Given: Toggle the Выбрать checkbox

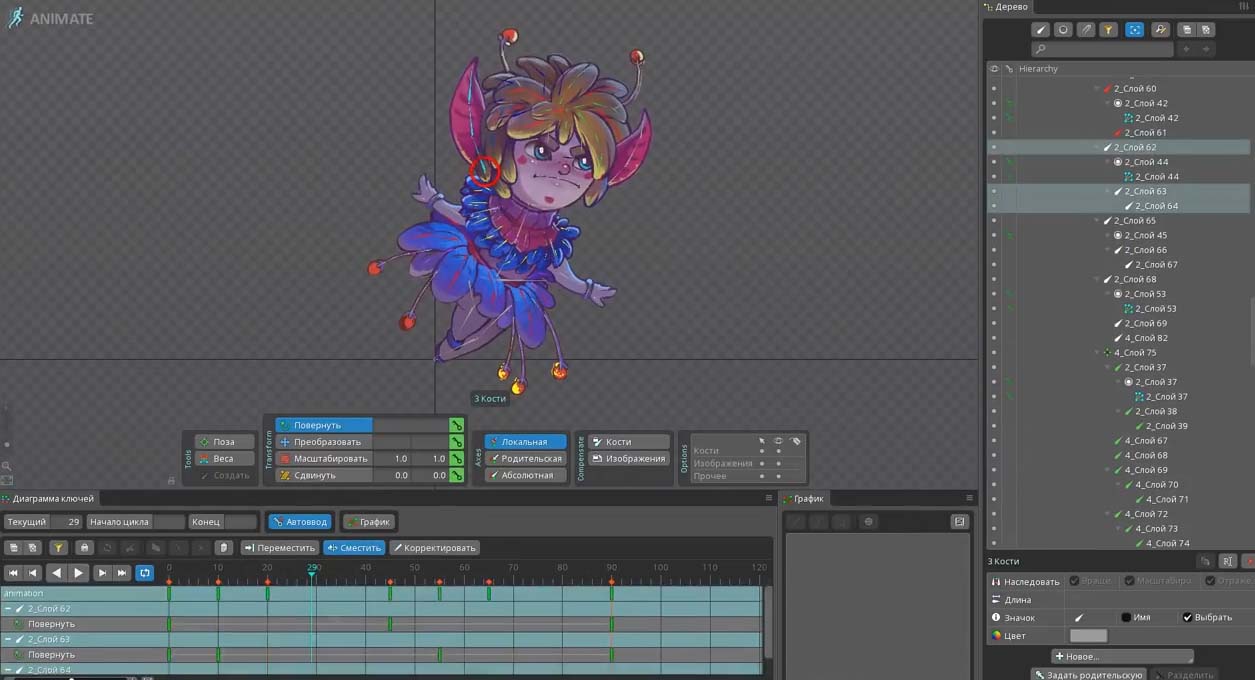Looking at the screenshot, I should point(1187,618).
